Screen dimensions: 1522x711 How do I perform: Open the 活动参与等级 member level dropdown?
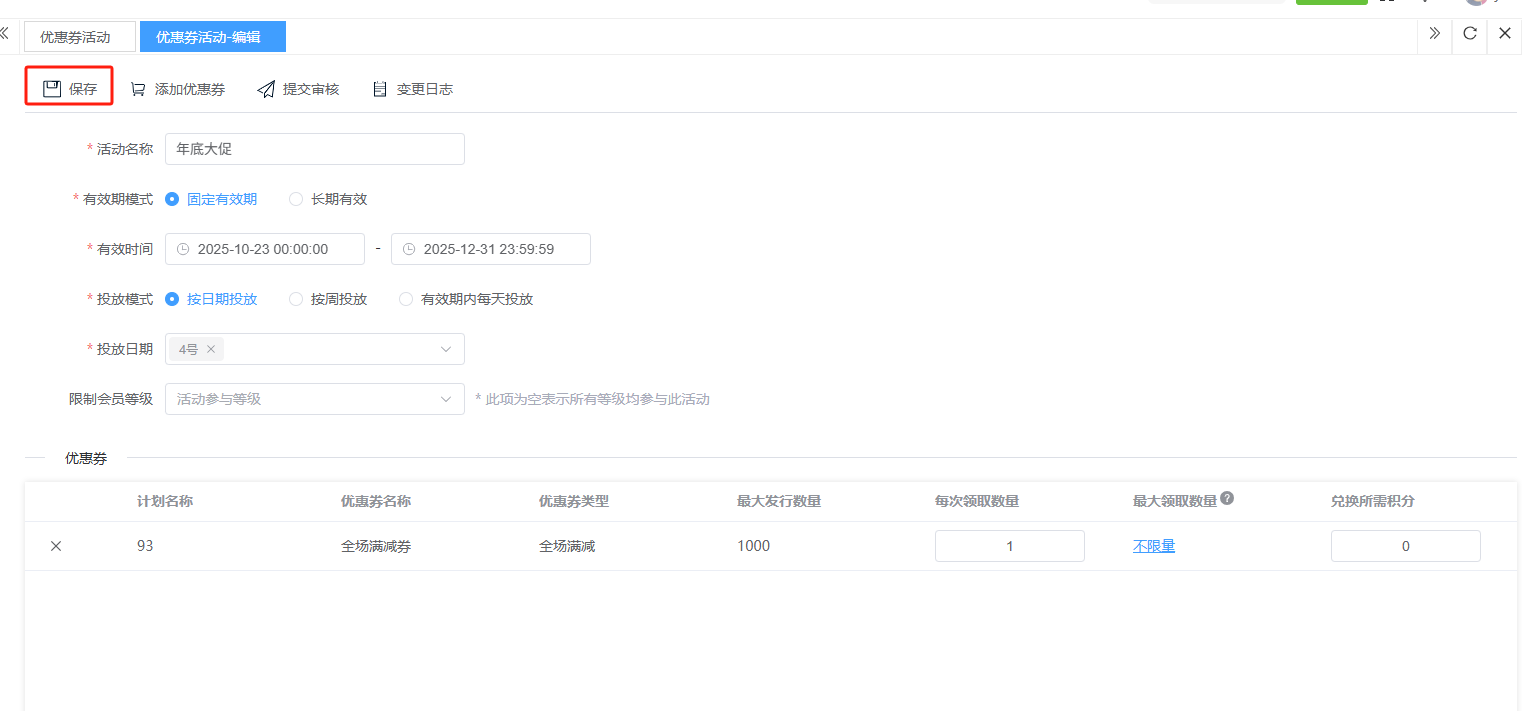445,399
